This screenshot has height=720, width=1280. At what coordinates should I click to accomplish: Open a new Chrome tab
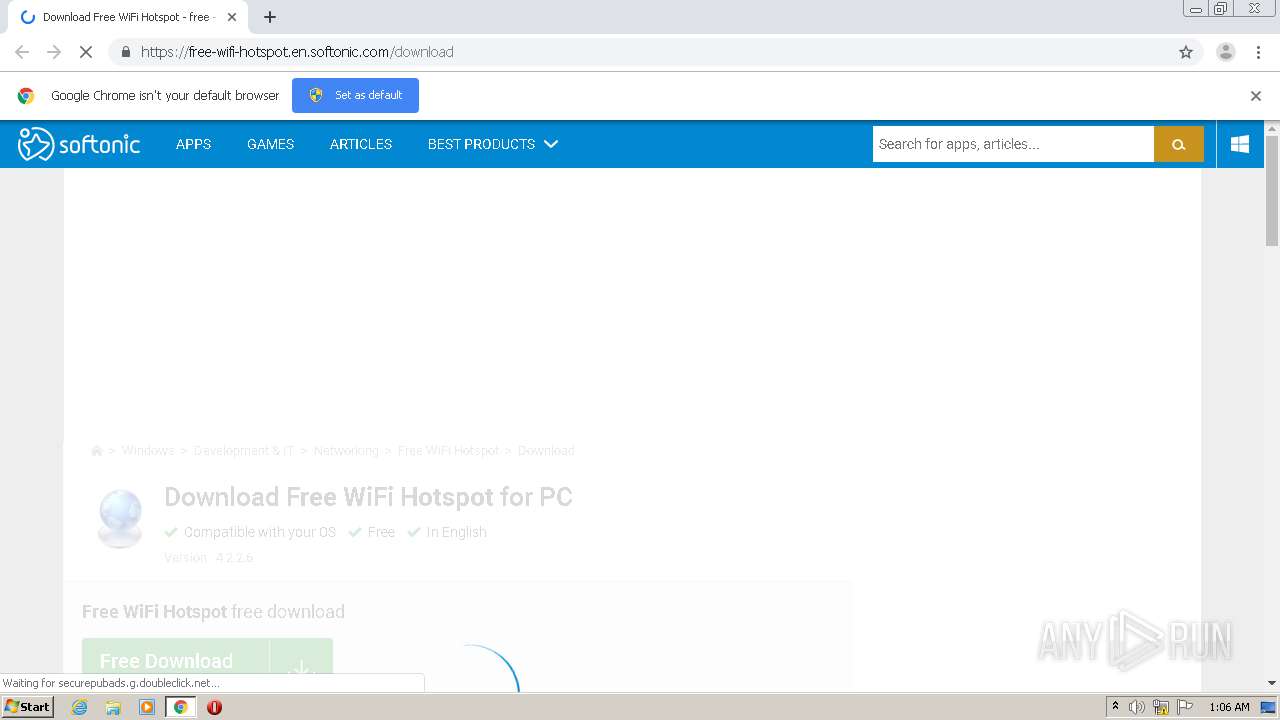270,17
